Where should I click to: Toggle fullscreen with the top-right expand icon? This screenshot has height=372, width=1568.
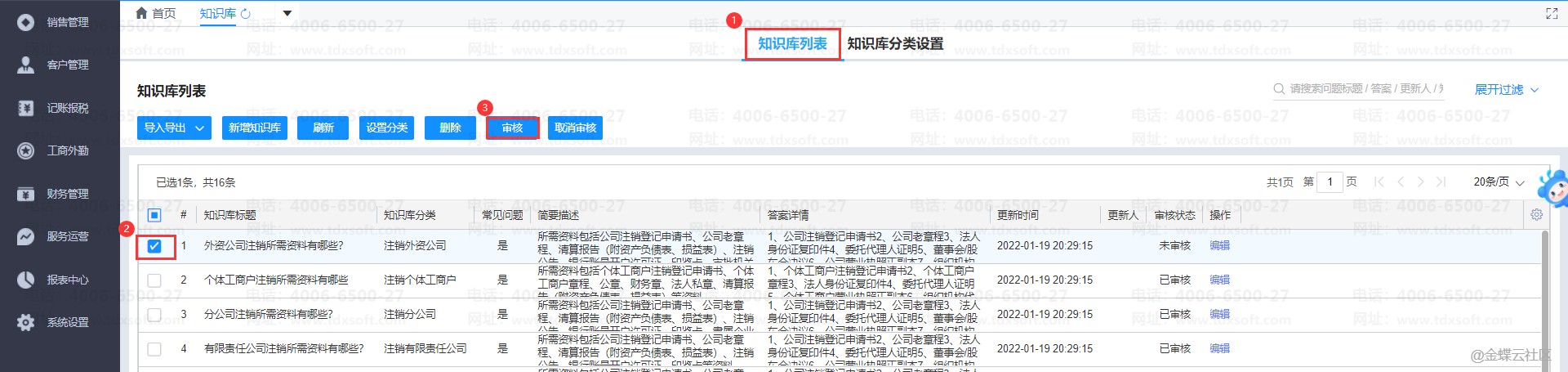coord(1552,13)
